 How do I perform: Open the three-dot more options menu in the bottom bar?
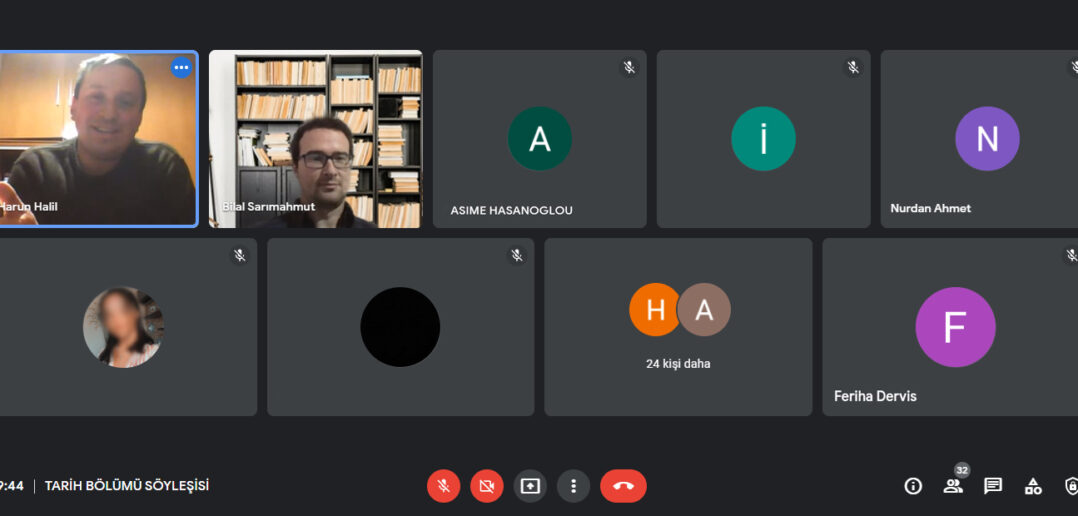[x=573, y=486]
